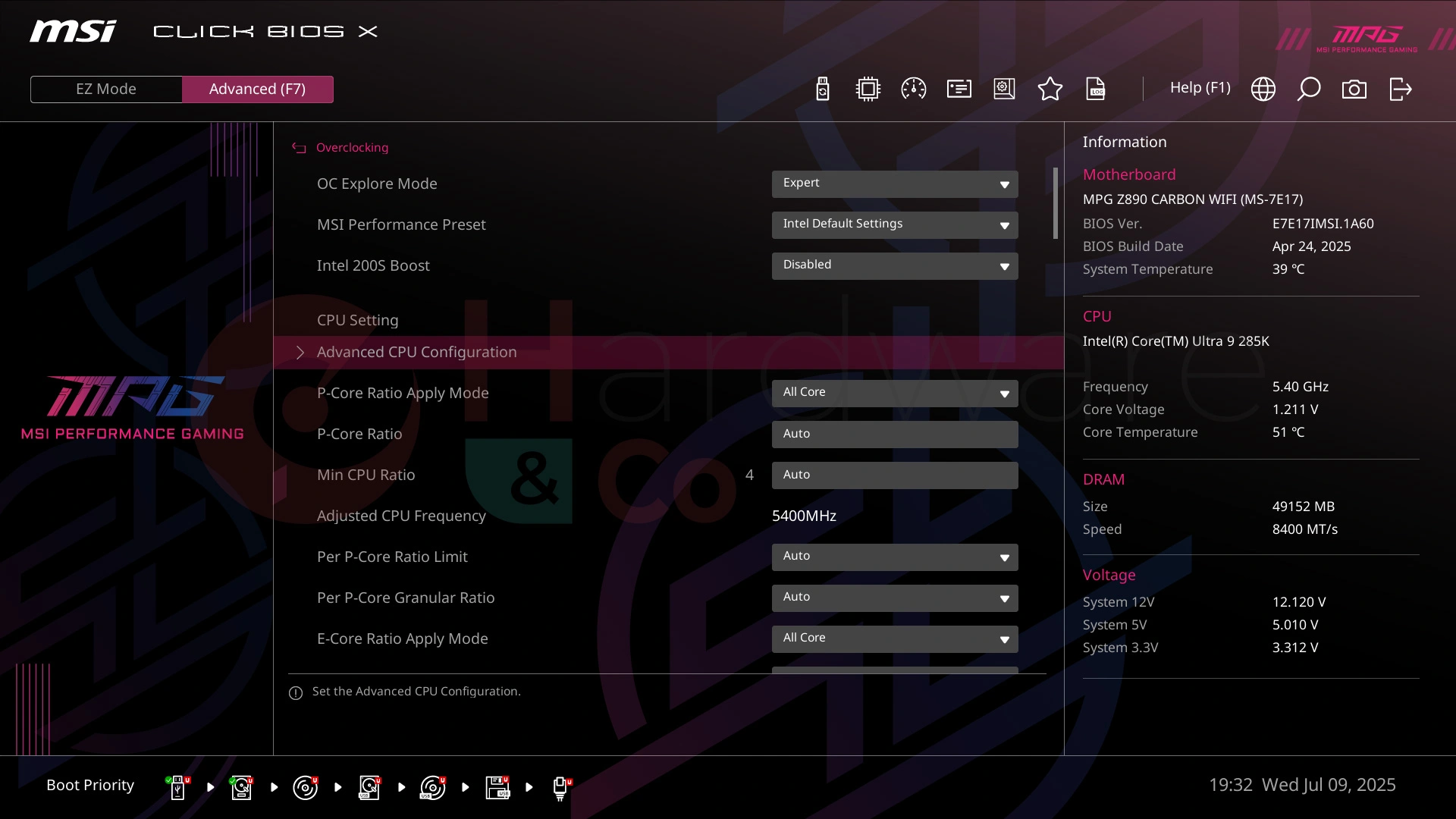This screenshot has width=1456, height=819.
Task: Select the Advanced (F7) tab
Action: [x=258, y=89]
